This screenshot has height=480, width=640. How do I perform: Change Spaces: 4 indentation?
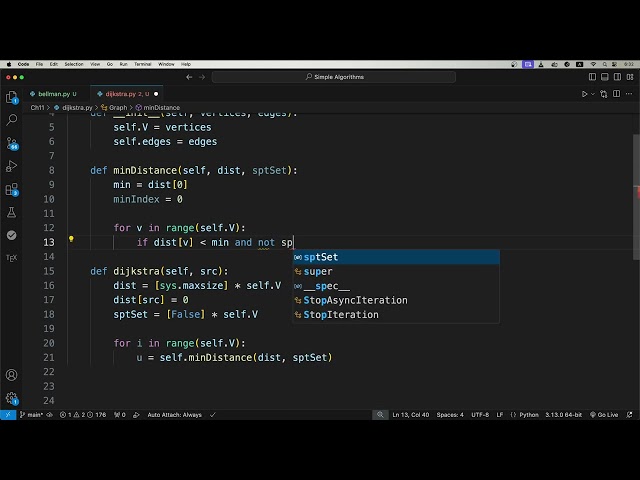click(x=450, y=415)
